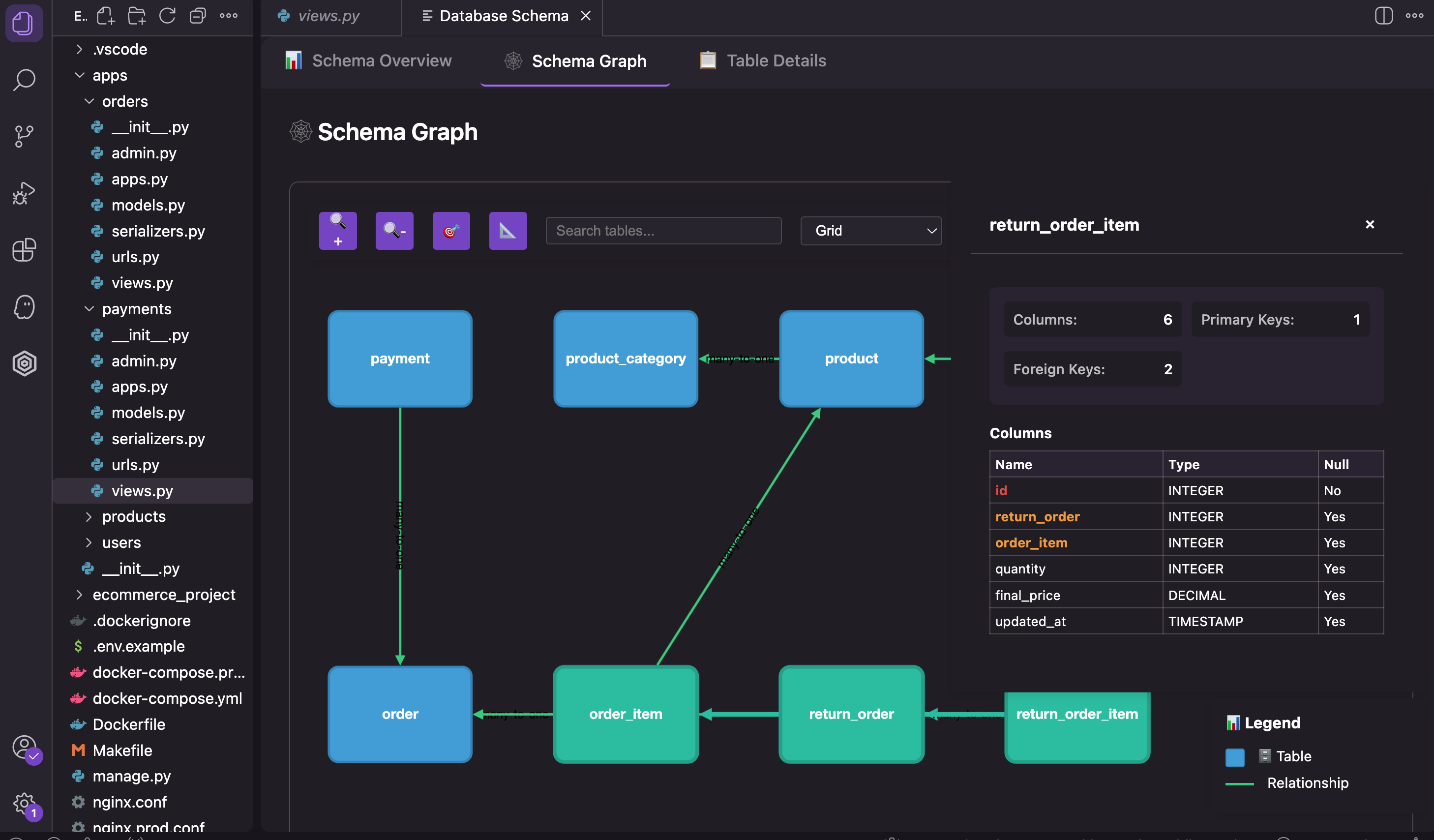1434x840 pixels.
Task: Click the fit-to-view triangle ruler button
Action: coord(508,231)
